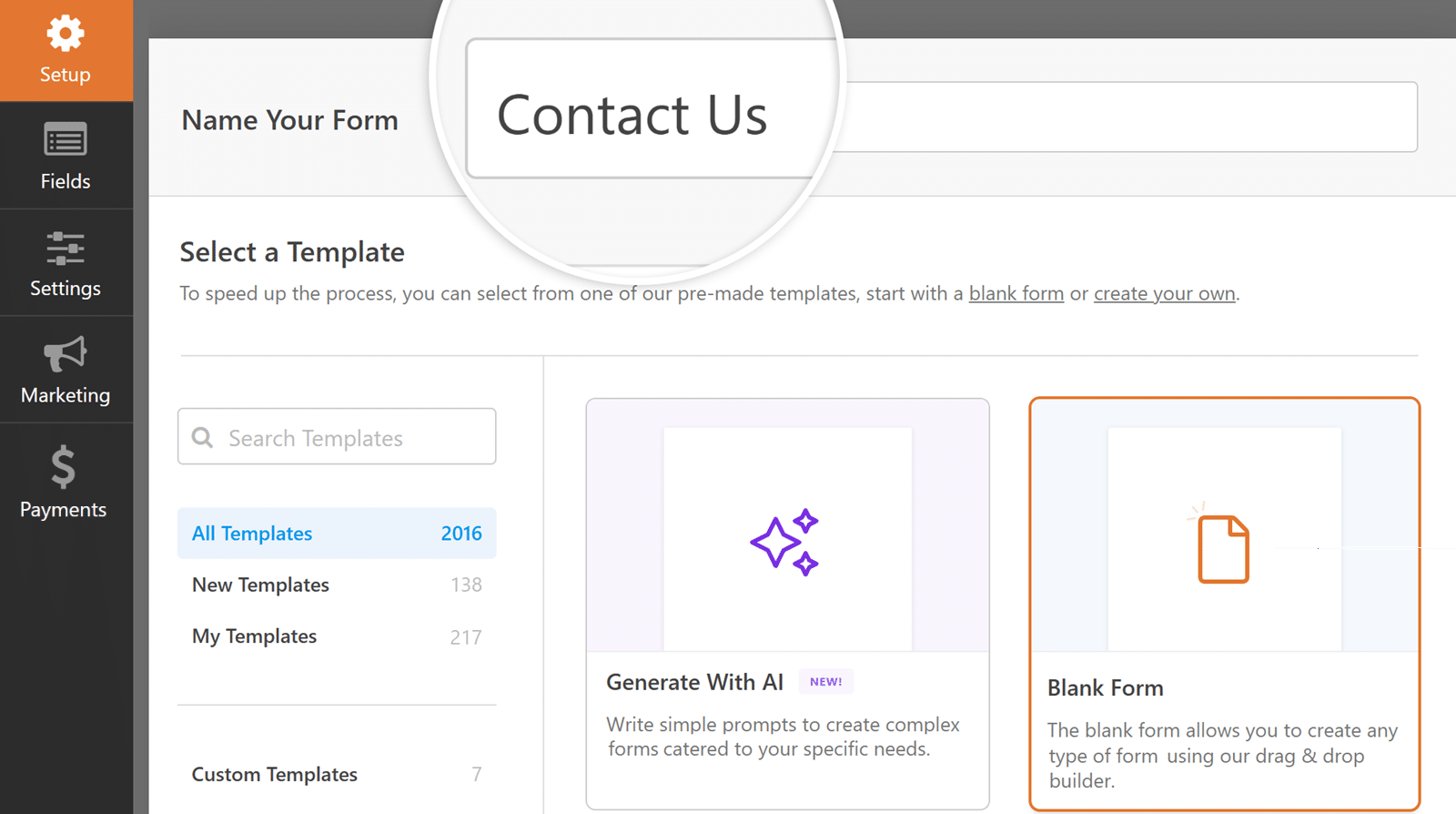Click the purple AI sparkles icon
The height and width of the screenshot is (814, 1456).
coord(784,542)
